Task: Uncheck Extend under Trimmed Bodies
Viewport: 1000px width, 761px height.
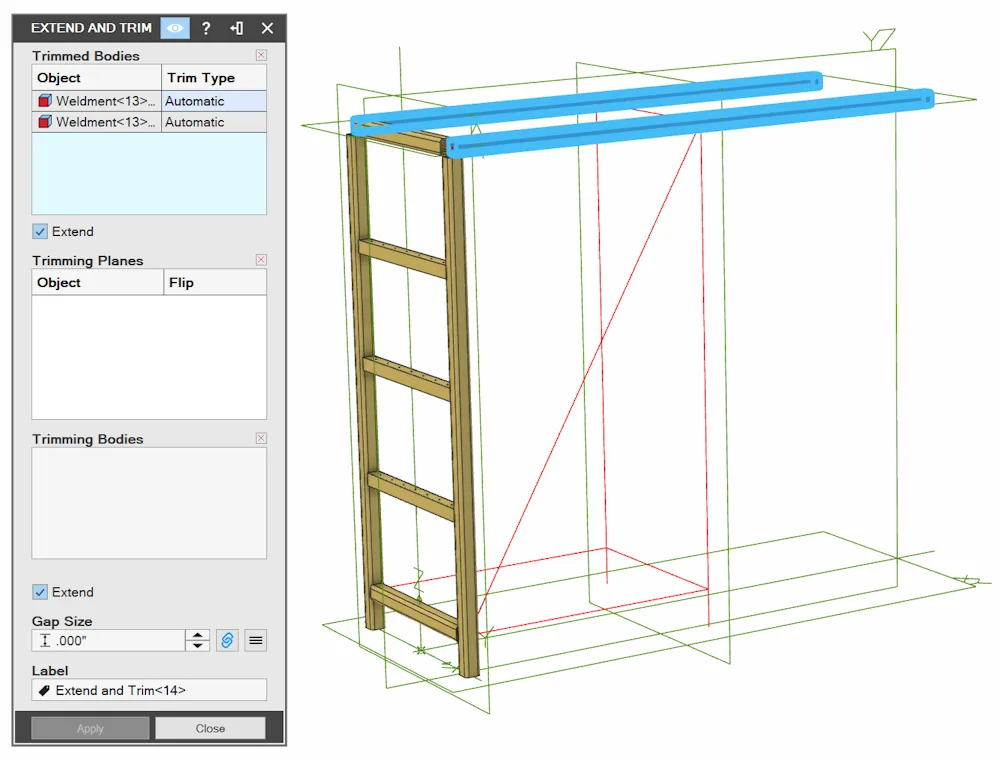Action: point(40,232)
